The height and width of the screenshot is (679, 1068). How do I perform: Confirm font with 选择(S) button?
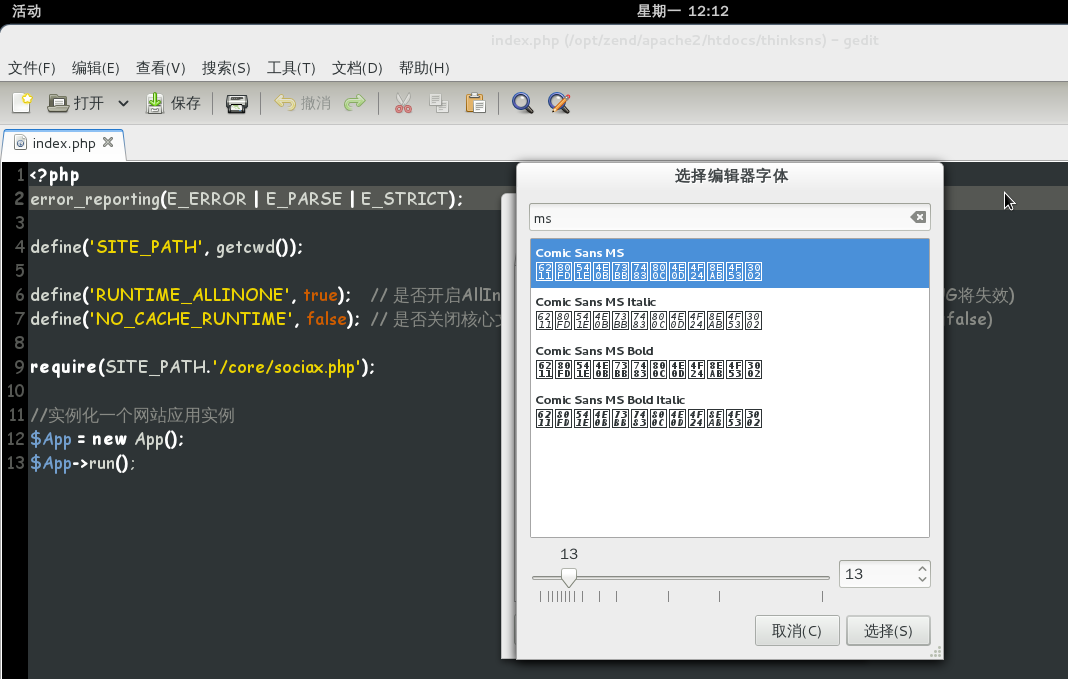click(888, 631)
